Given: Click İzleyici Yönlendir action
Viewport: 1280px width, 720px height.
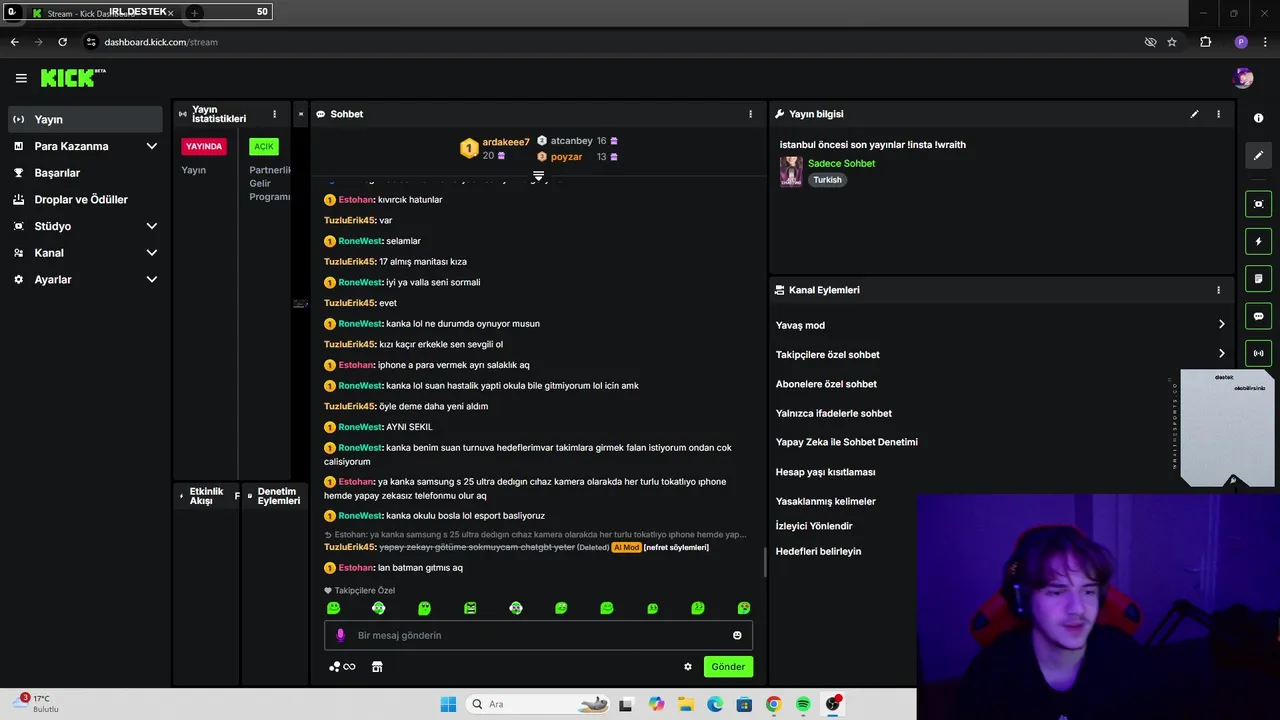Looking at the screenshot, I should click(814, 526).
